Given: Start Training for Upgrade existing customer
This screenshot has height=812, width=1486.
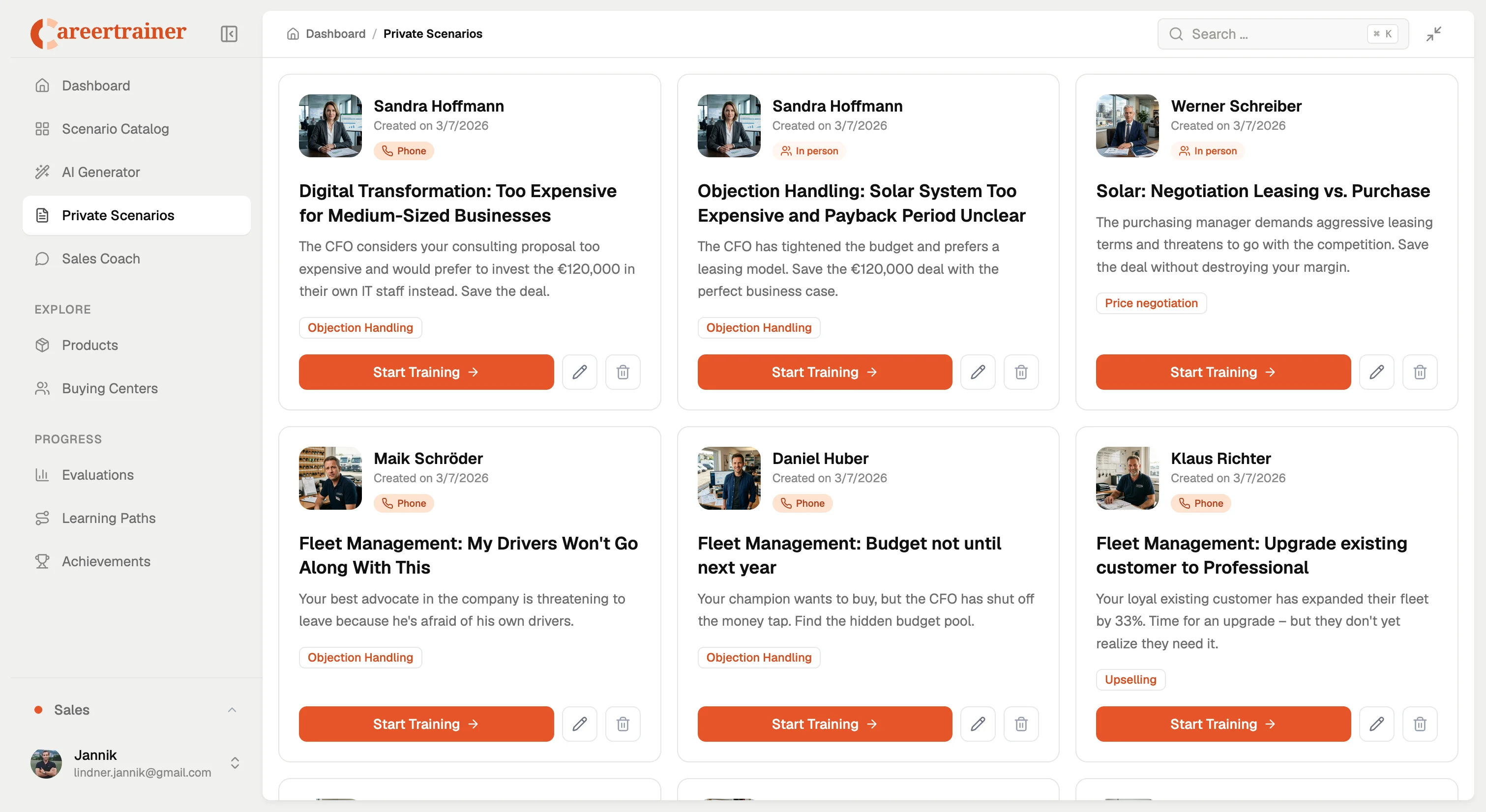Looking at the screenshot, I should click(x=1223, y=724).
